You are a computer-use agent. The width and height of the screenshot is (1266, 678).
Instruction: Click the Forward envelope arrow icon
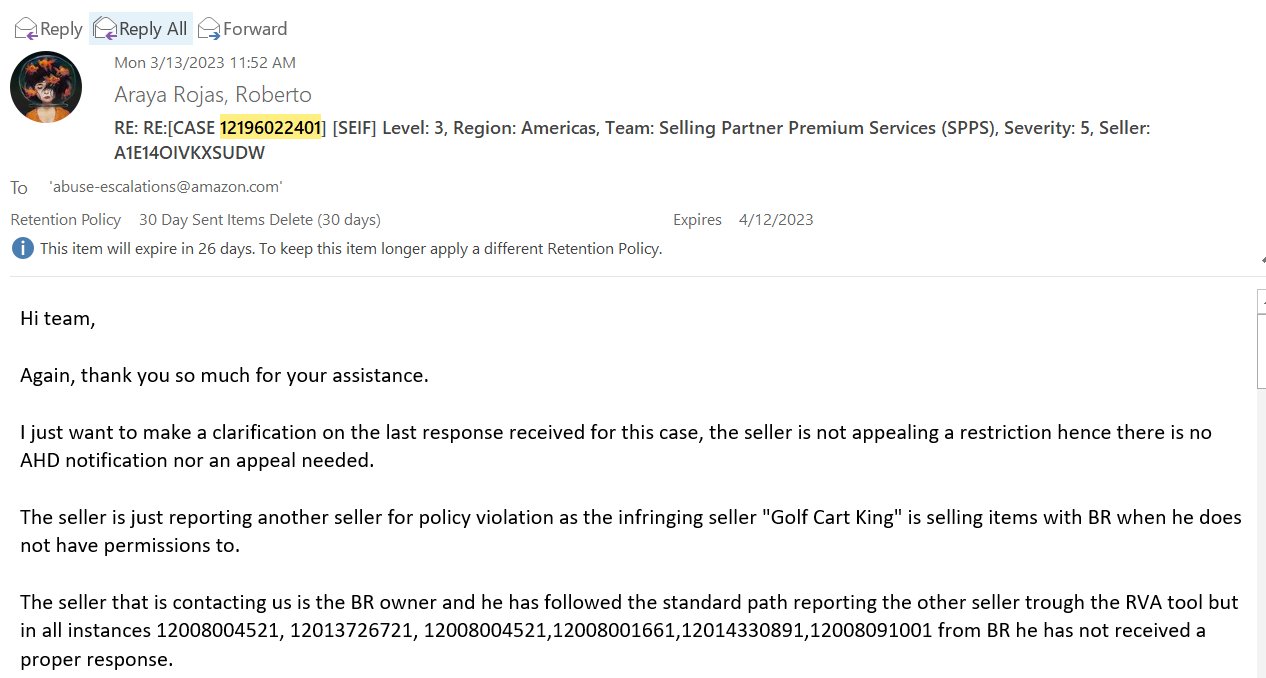209,29
